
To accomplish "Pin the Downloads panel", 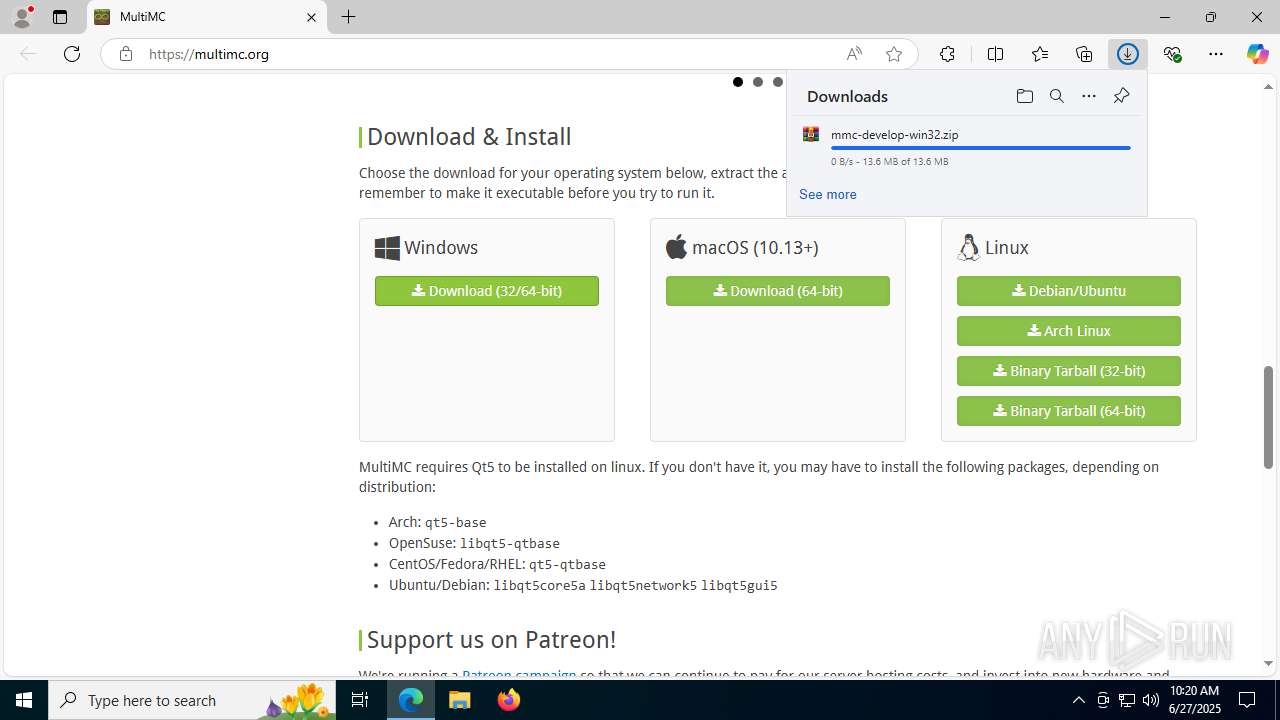I will click(1121, 96).
